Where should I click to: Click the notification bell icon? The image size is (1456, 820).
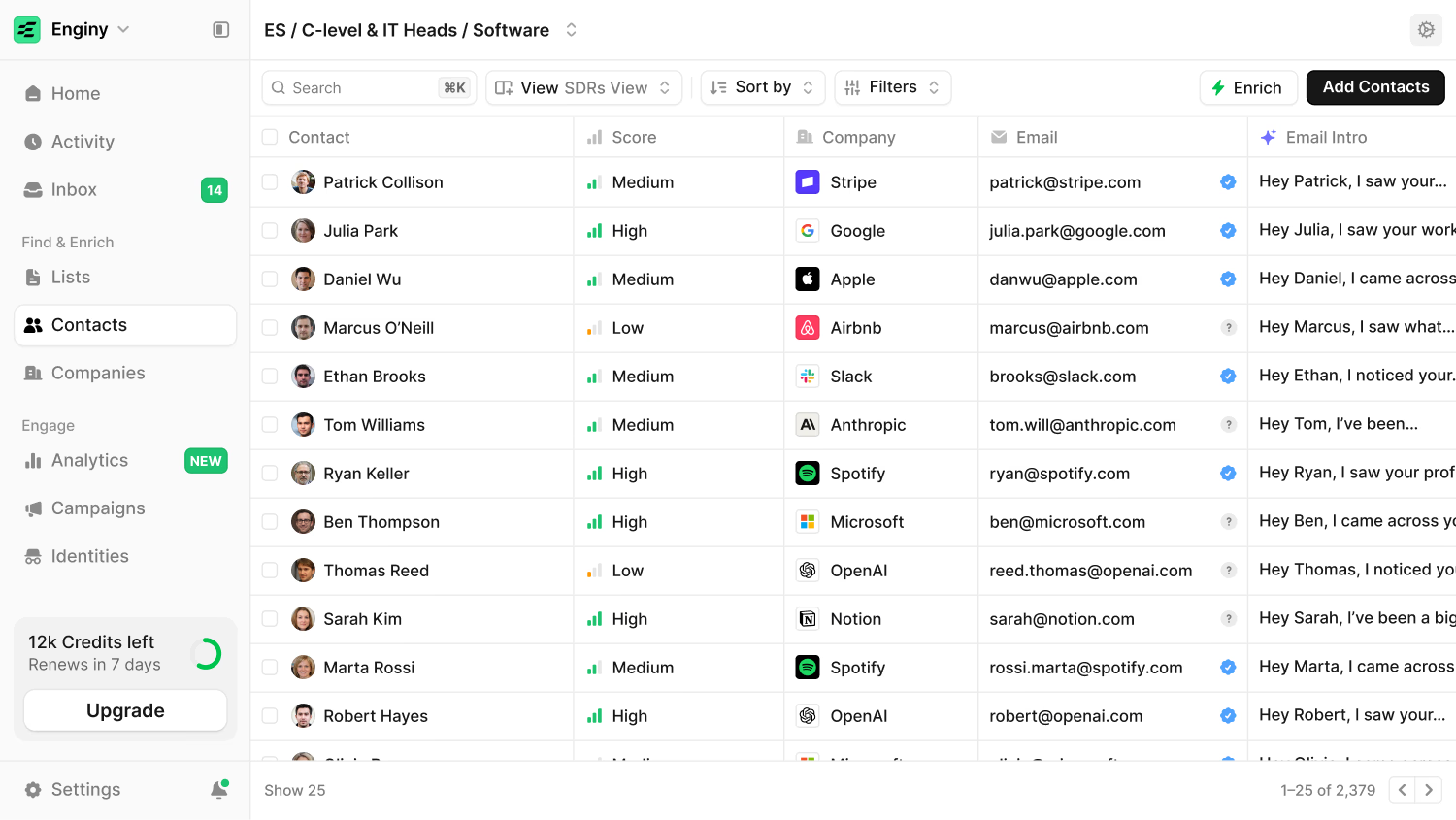coord(219,789)
